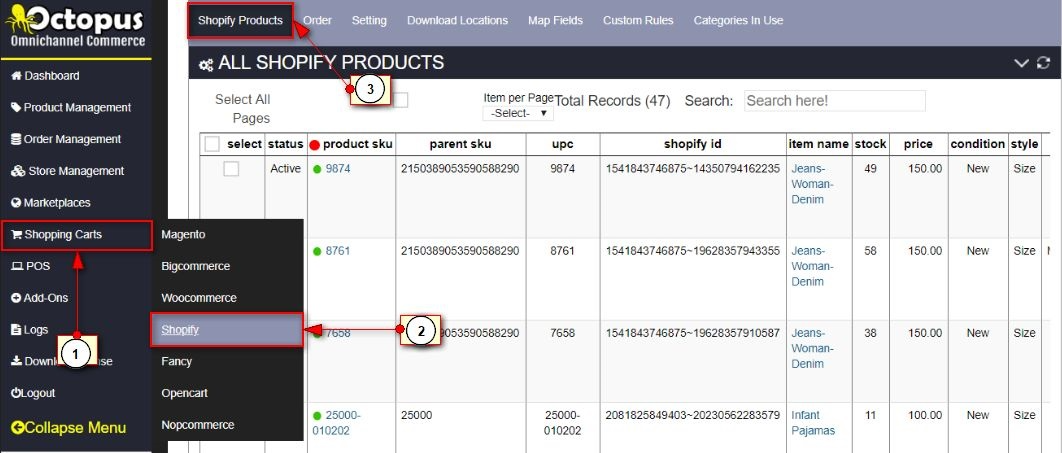Open product SKU 9874 link
The image size is (1062, 453).
[338, 169]
